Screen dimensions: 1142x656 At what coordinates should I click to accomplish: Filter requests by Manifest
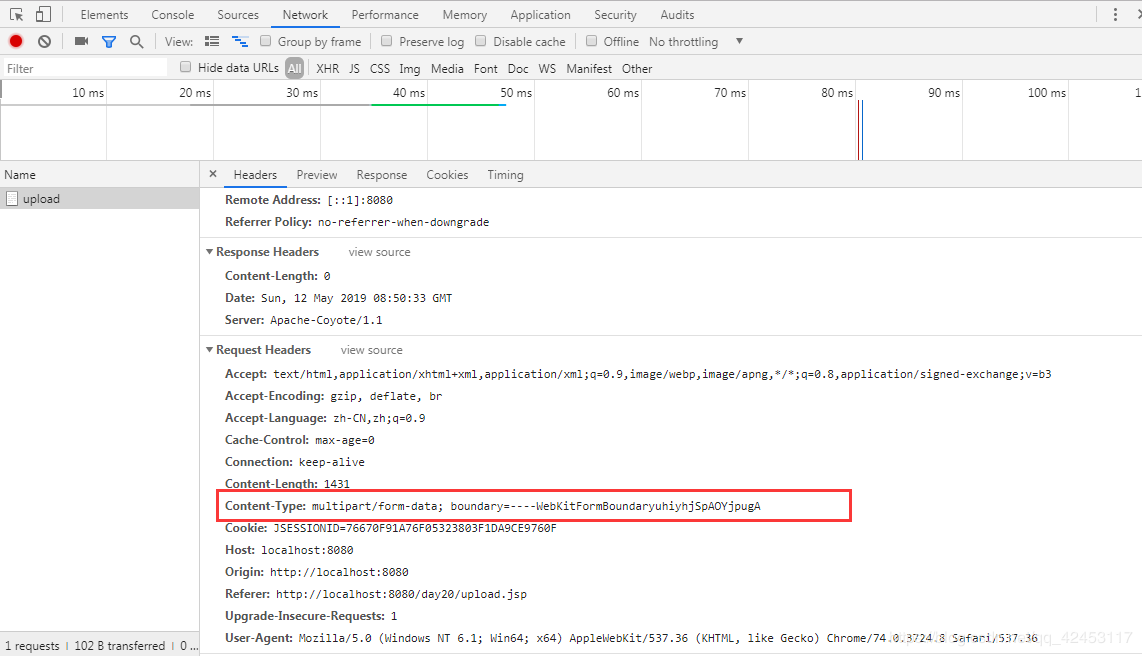pyautogui.click(x=589, y=68)
